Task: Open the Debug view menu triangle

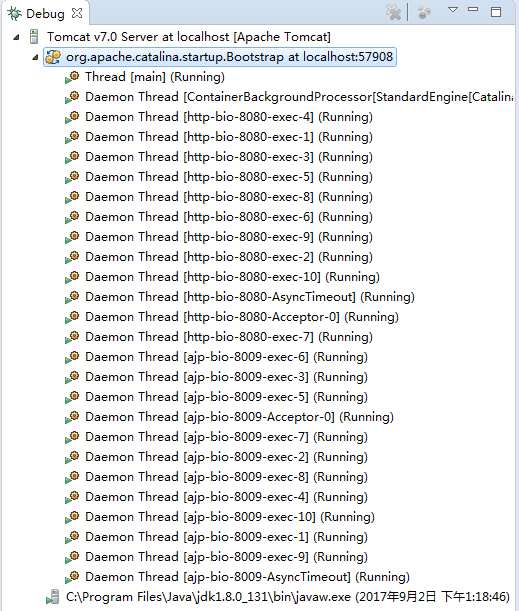Action: (452, 10)
